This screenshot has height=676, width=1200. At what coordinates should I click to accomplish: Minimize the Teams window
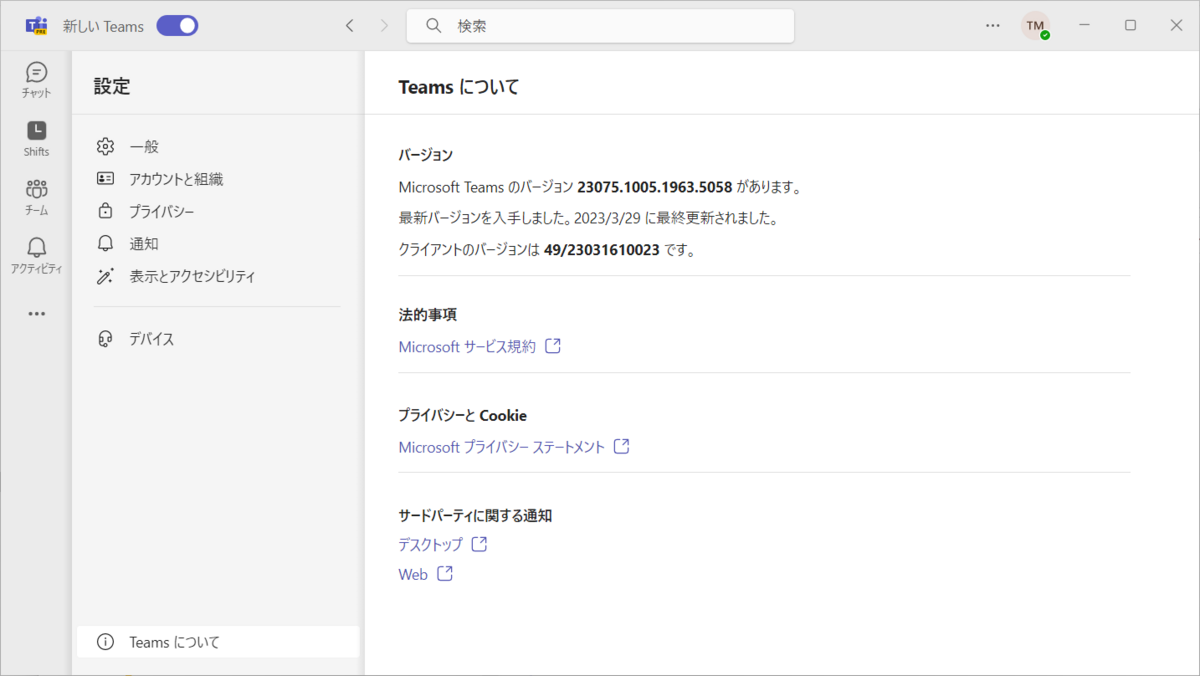1084,26
